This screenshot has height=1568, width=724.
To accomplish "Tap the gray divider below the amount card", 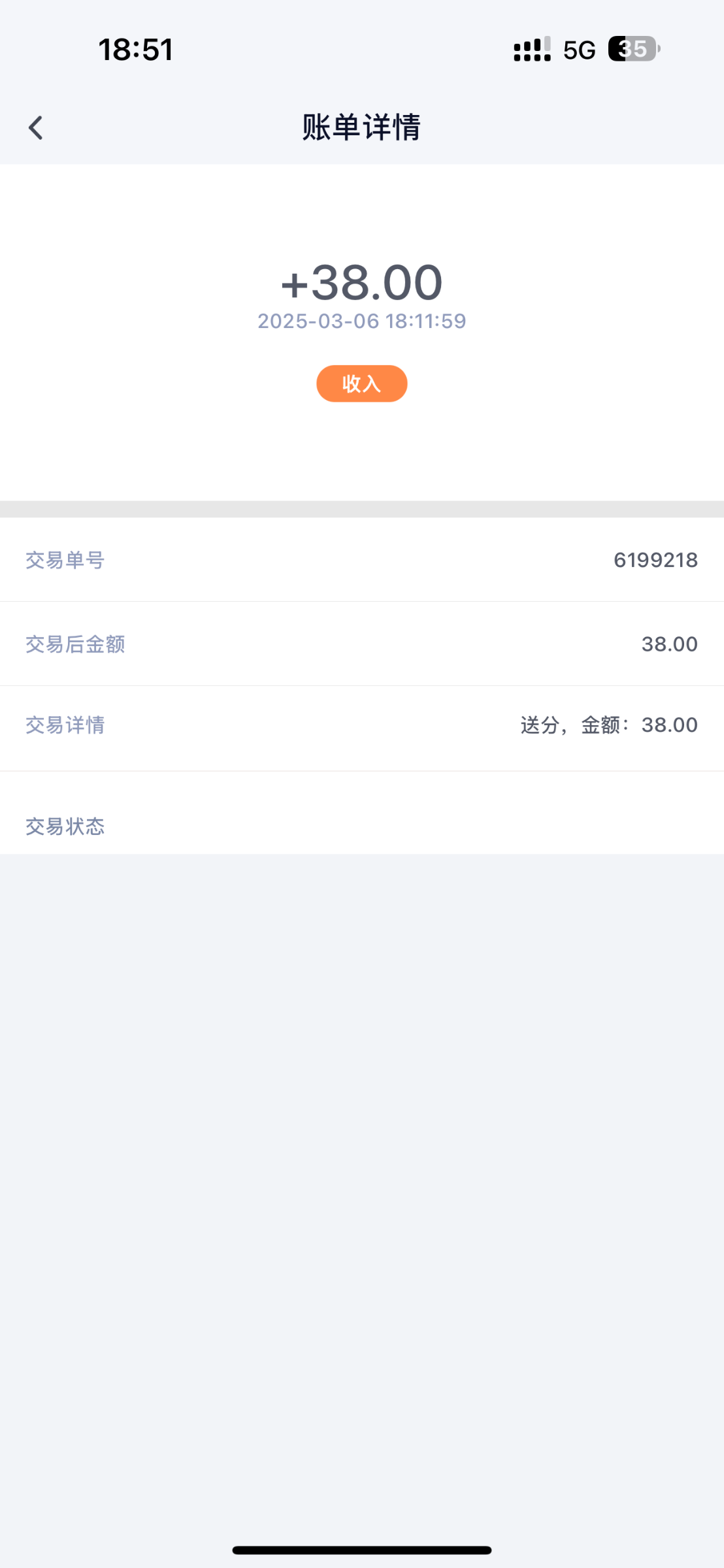I will [361, 509].
